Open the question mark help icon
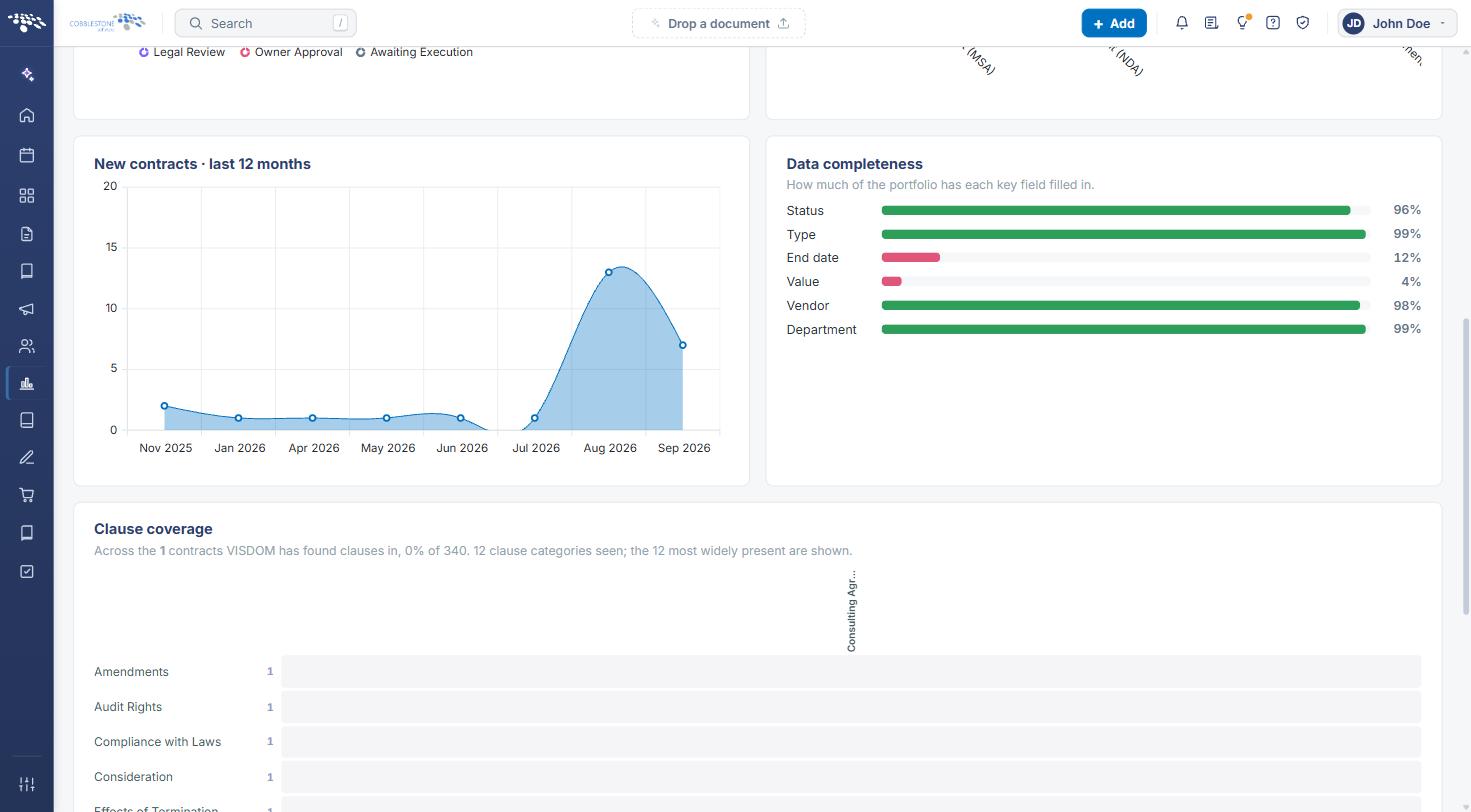Image resolution: width=1471 pixels, height=812 pixels. tap(1273, 23)
